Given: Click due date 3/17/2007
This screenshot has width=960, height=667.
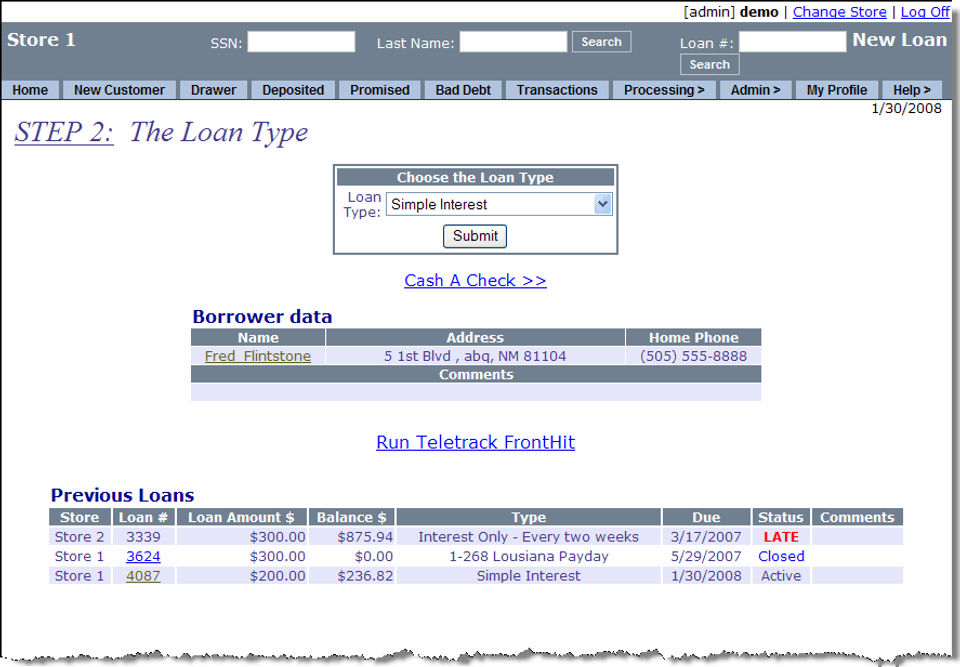Looking at the screenshot, I should coord(706,537).
